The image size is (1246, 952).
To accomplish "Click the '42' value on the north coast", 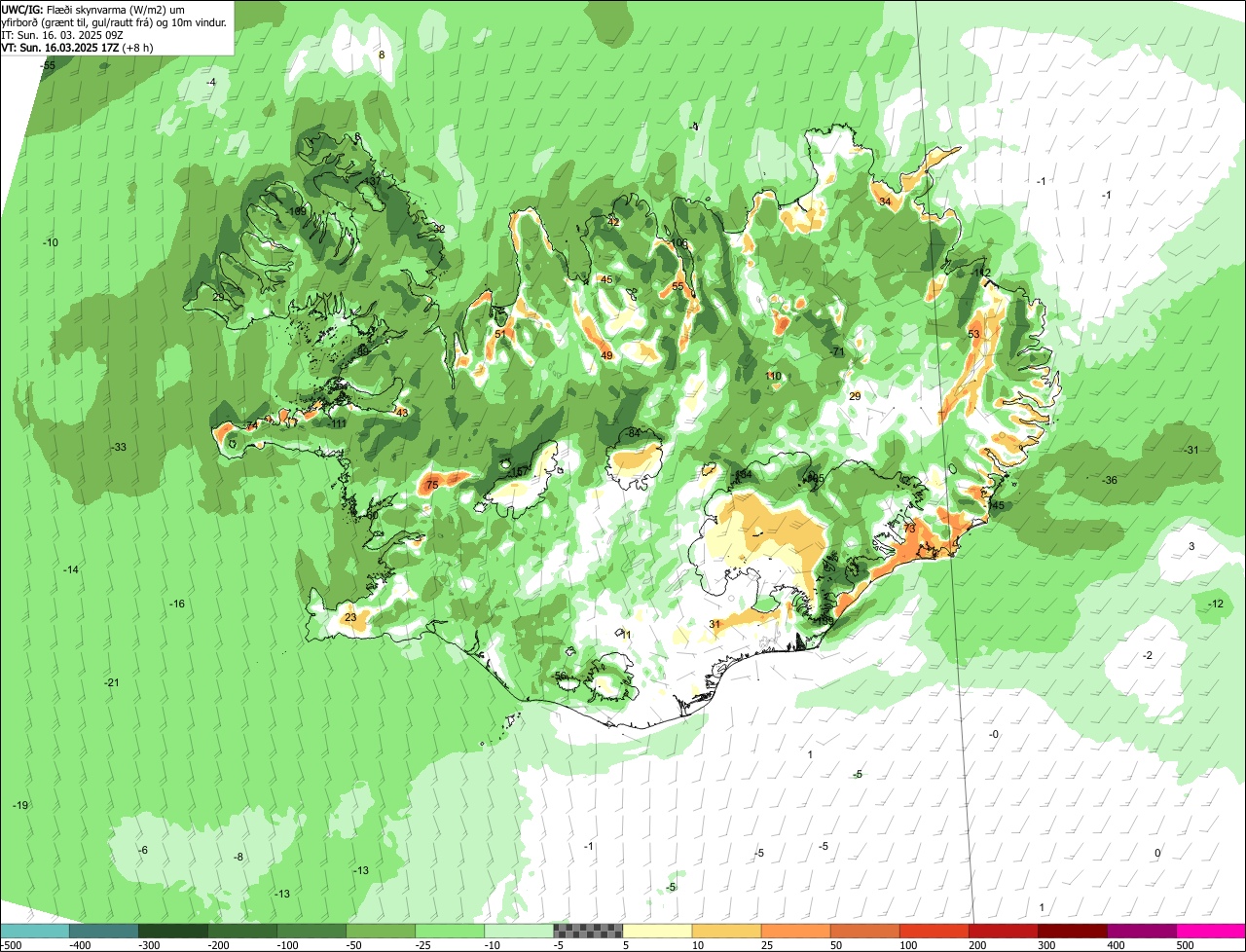I will click(x=613, y=222).
